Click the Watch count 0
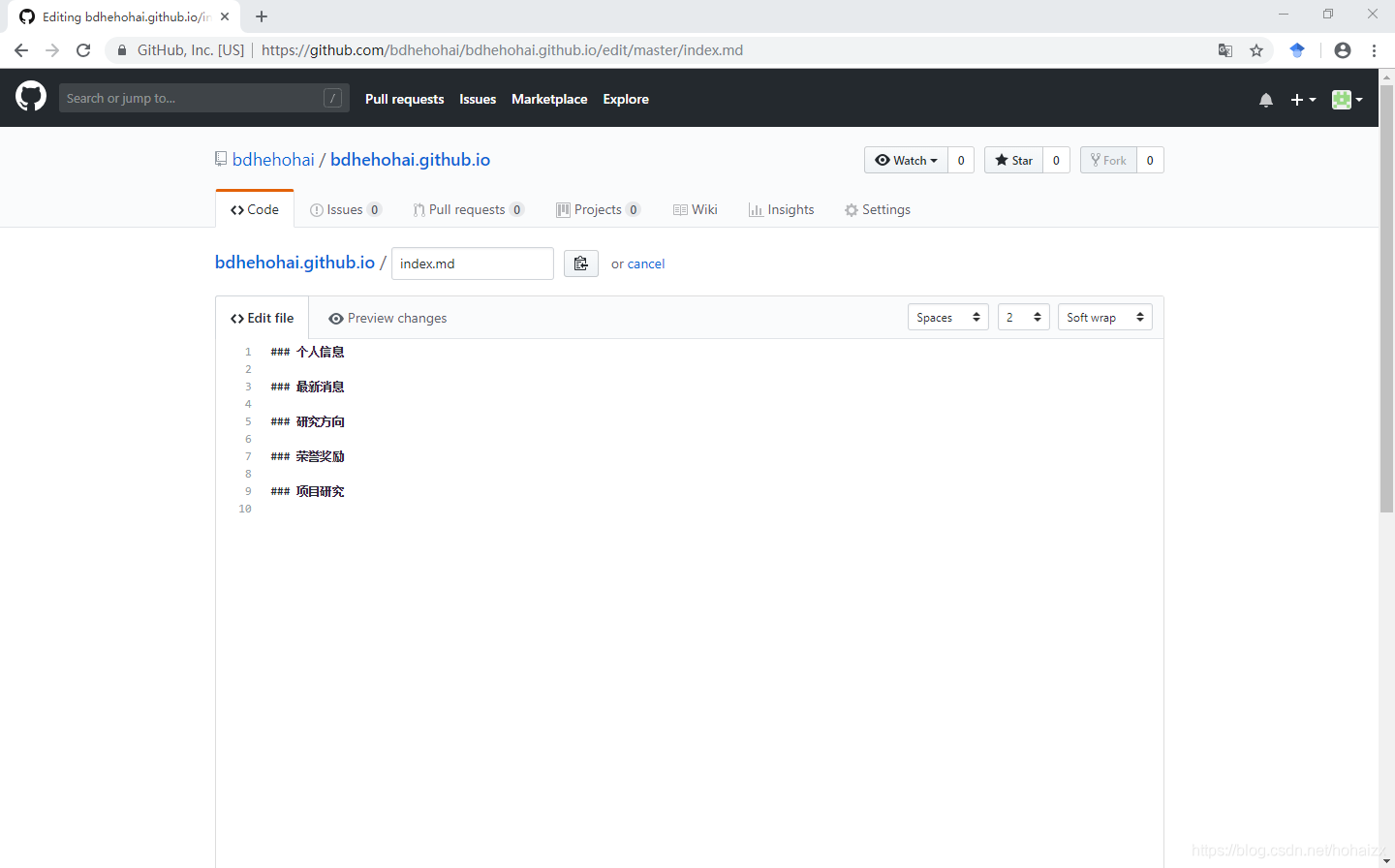This screenshot has height=868, width=1395. [x=961, y=160]
